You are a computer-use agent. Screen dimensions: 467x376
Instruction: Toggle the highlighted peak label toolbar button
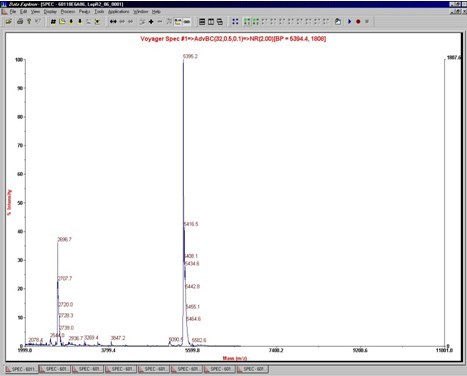178,22
